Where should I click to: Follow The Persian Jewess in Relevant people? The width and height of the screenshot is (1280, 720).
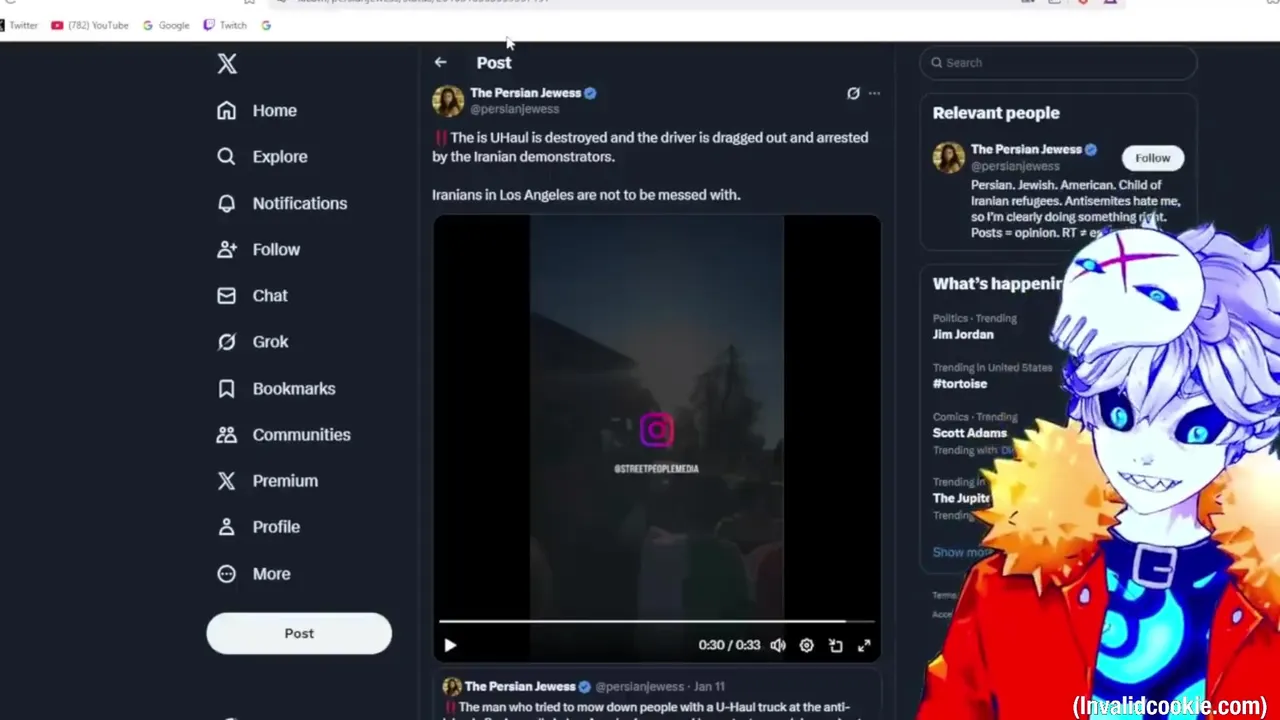click(x=1152, y=157)
